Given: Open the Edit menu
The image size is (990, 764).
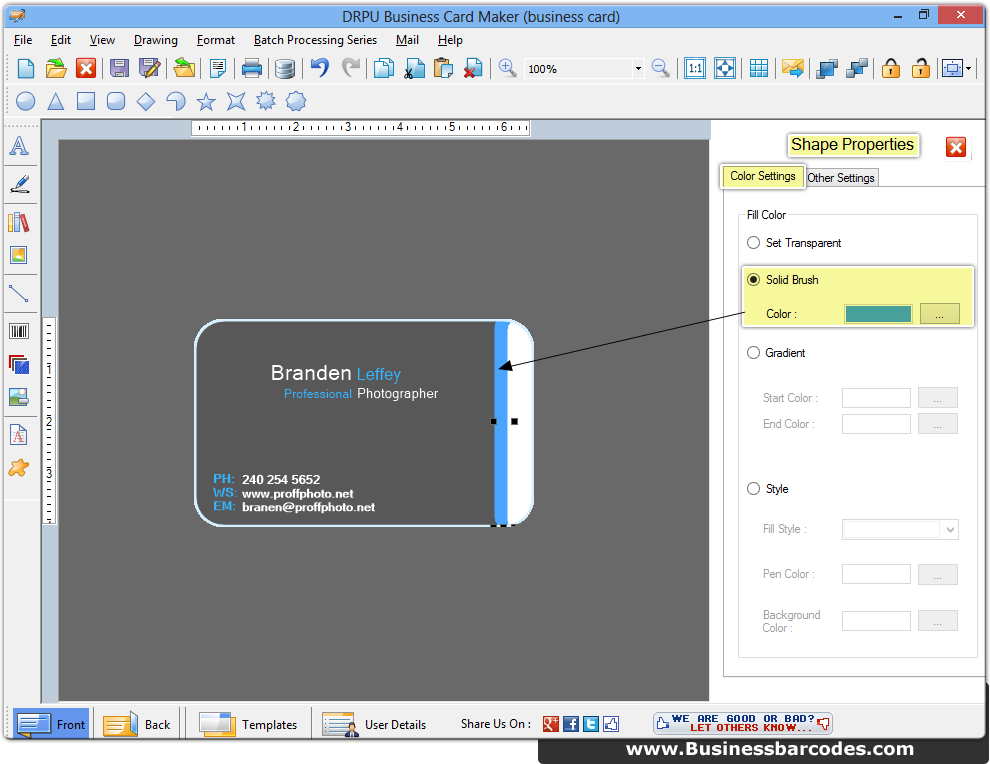Looking at the screenshot, I should coord(61,40).
